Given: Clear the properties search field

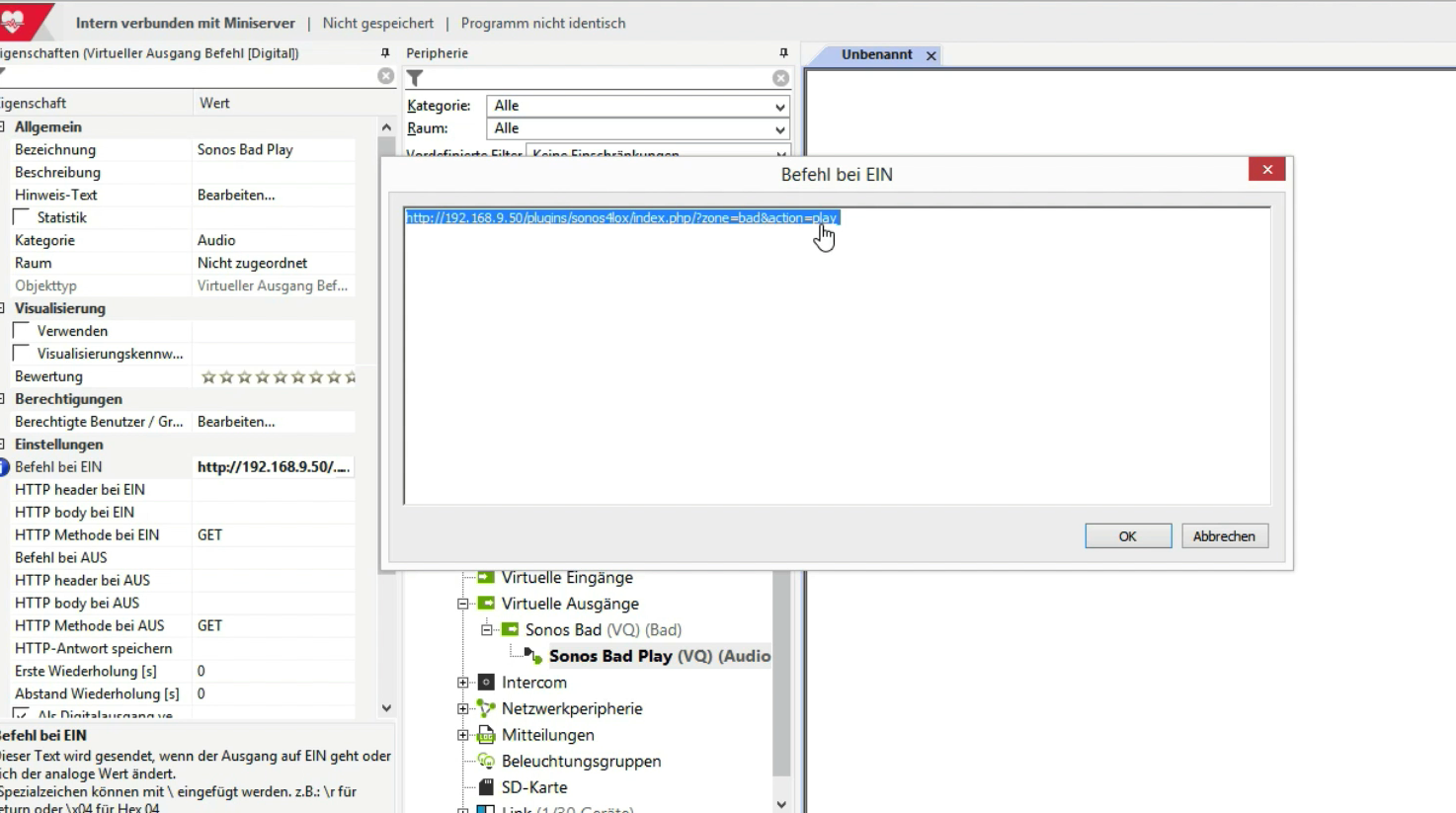Looking at the screenshot, I should [386, 76].
